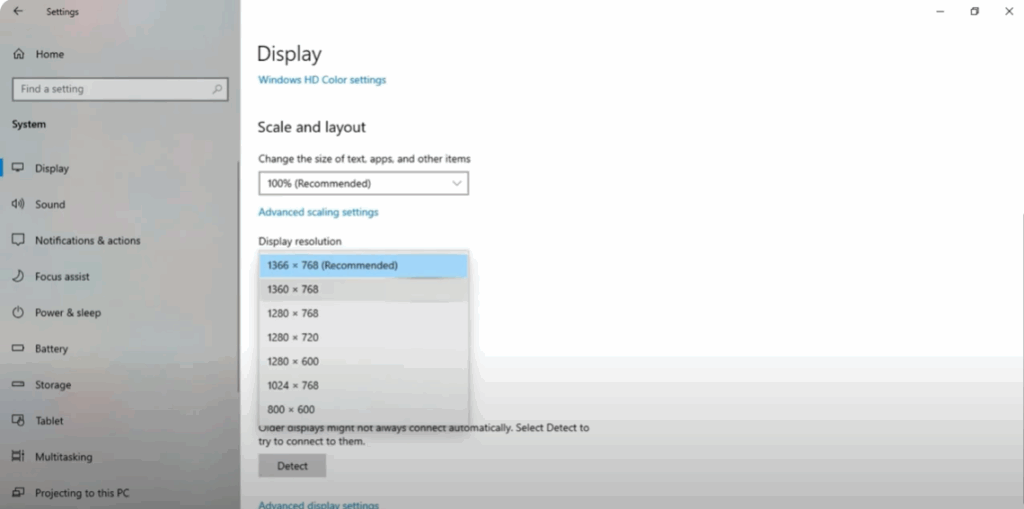Click the back arrow in Settings
This screenshot has width=1024, height=509.
[x=18, y=11]
